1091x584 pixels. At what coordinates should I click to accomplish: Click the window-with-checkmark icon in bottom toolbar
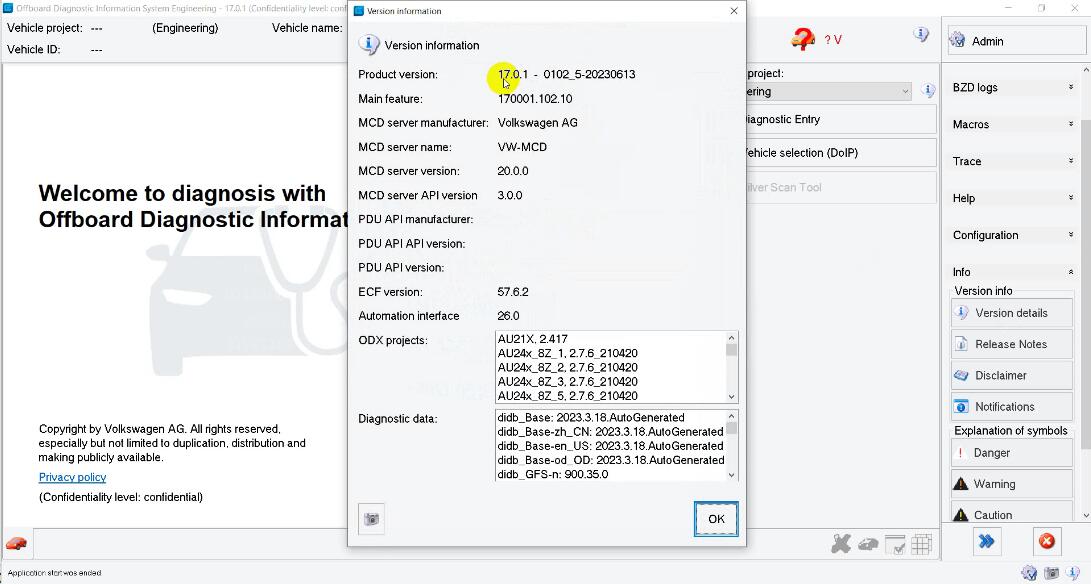[x=895, y=544]
